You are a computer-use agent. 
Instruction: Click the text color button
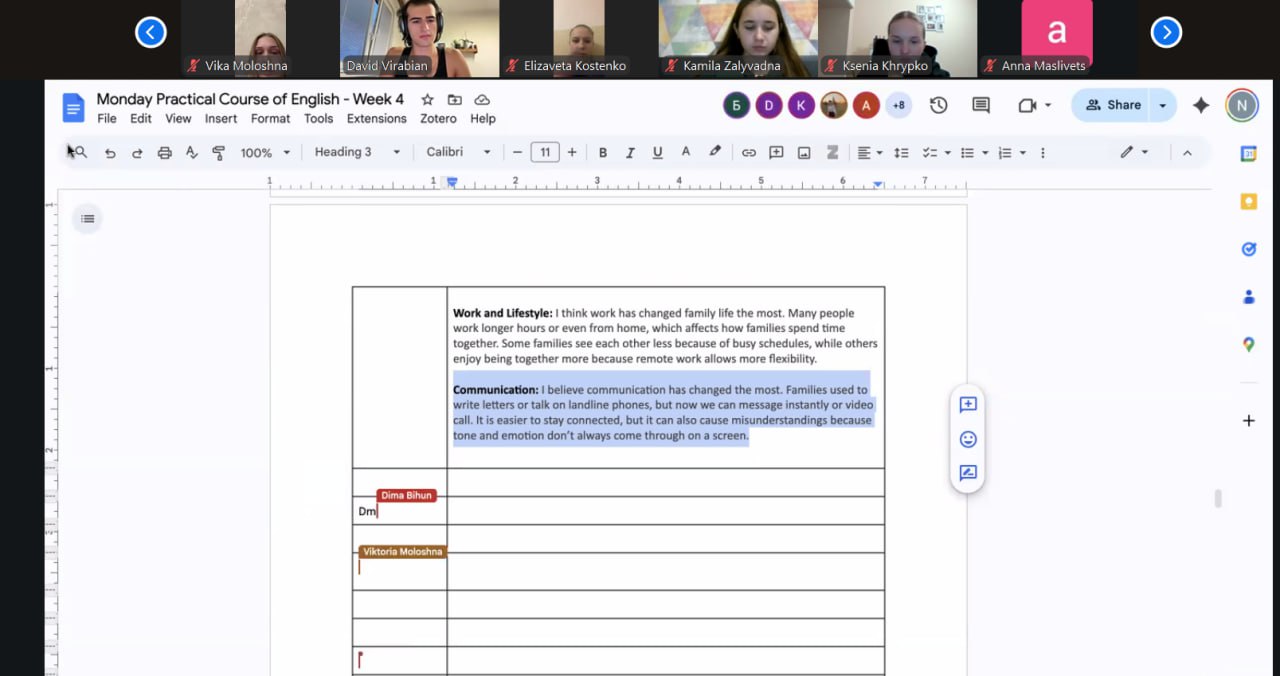pyautogui.click(x=685, y=153)
